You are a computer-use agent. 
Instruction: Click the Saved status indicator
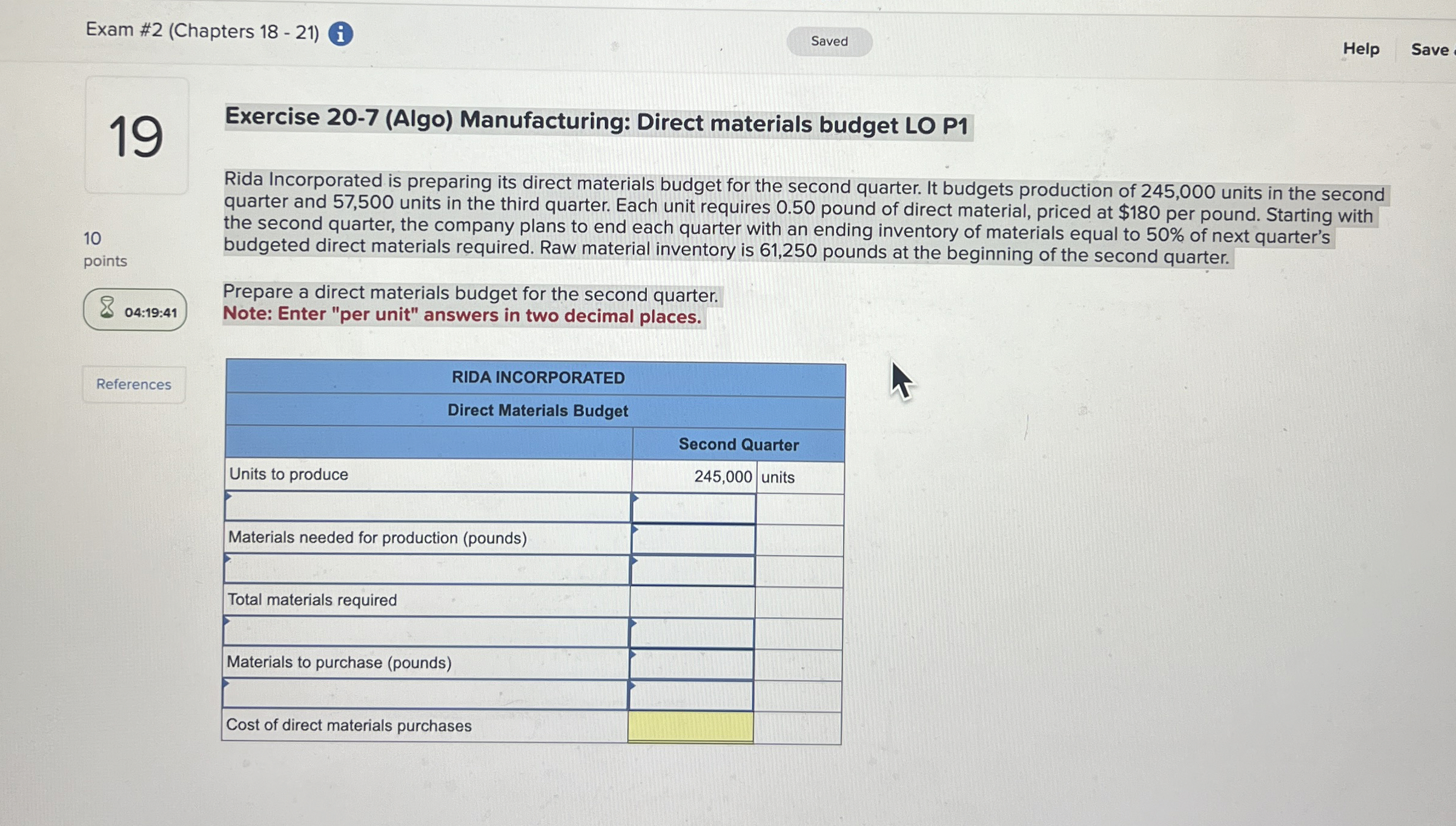(829, 41)
